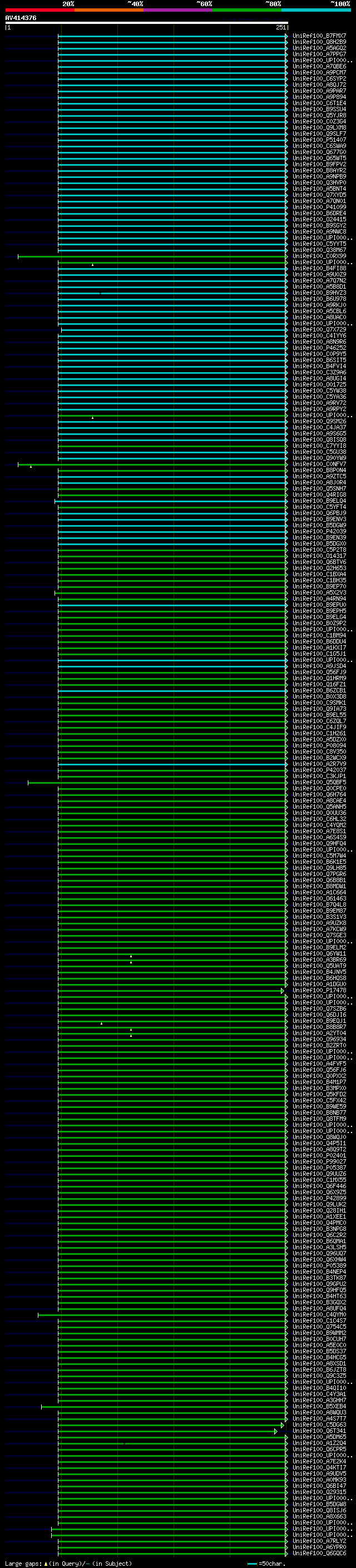Screen dimensions: 356x1568
Task: Select hit label UniRef100_Q3HVP0
Action: point(319,182)
